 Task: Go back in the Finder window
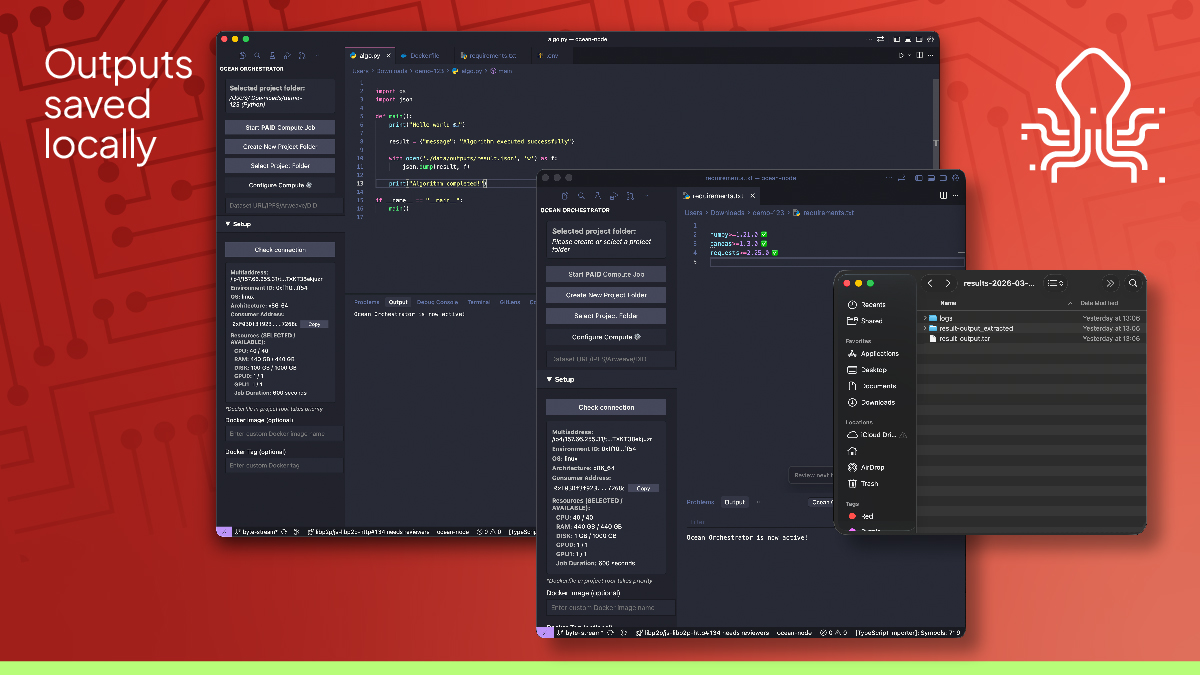point(930,283)
